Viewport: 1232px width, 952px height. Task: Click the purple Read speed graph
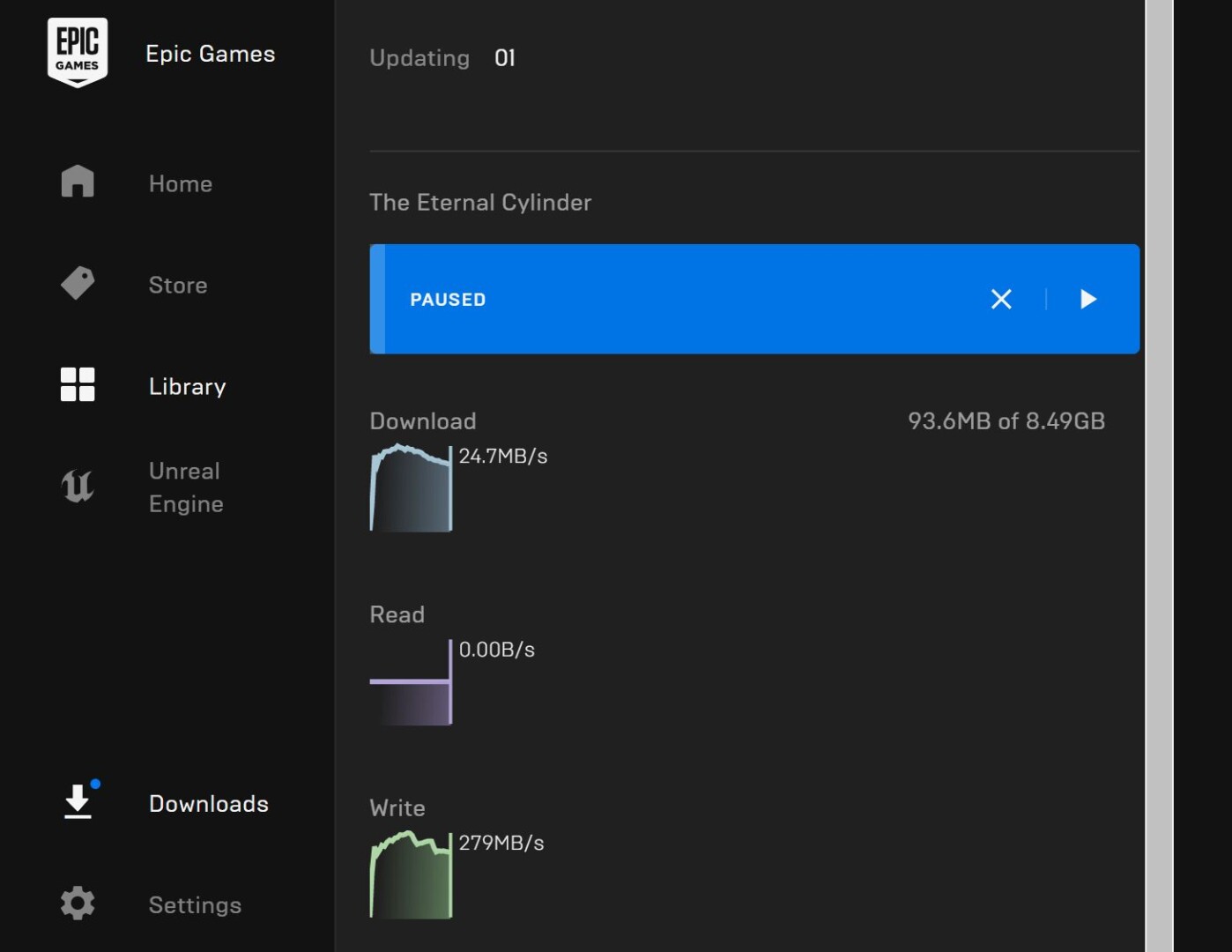click(411, 683)
